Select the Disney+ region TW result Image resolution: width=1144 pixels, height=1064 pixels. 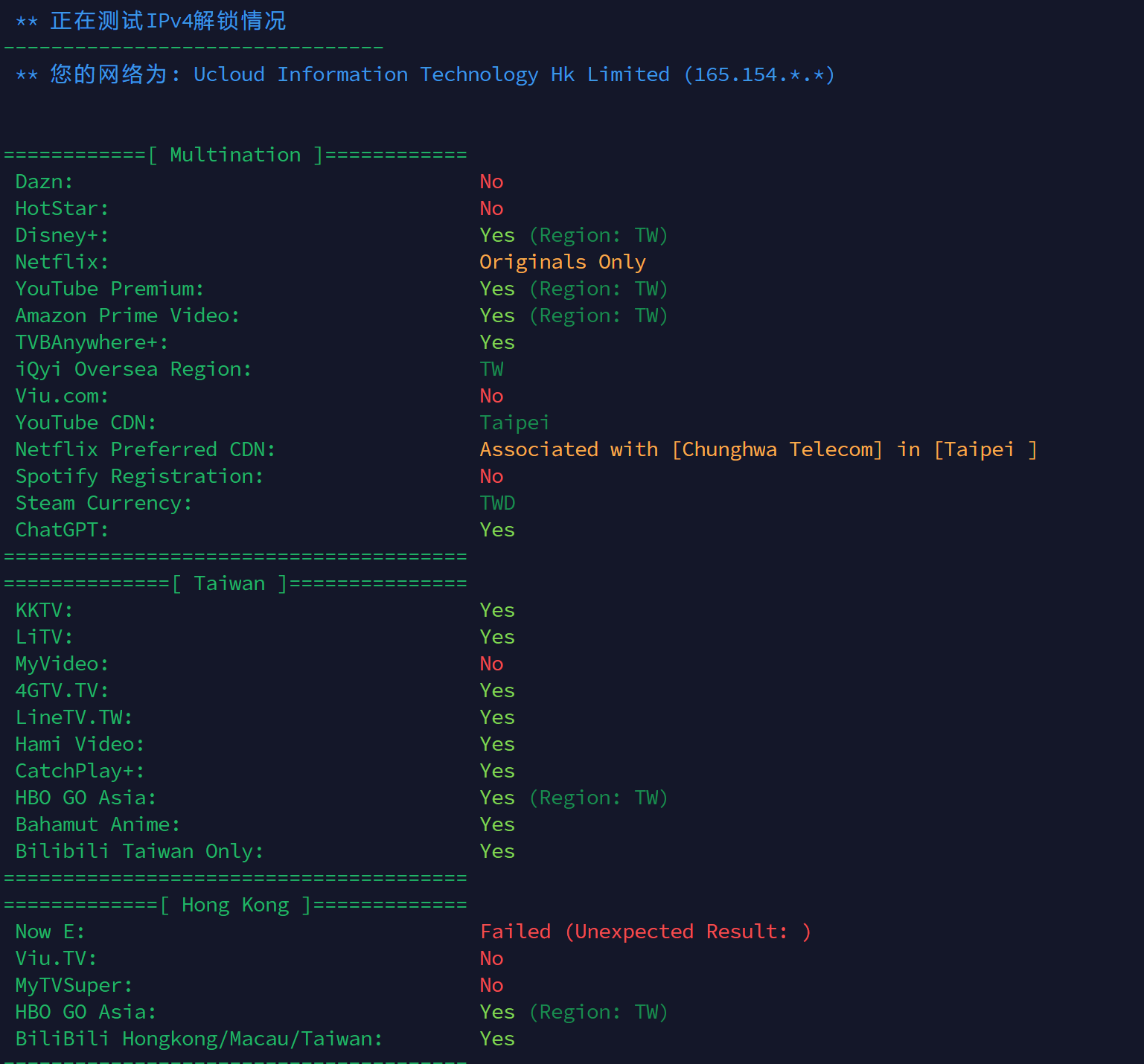click(x=574, y=235)
